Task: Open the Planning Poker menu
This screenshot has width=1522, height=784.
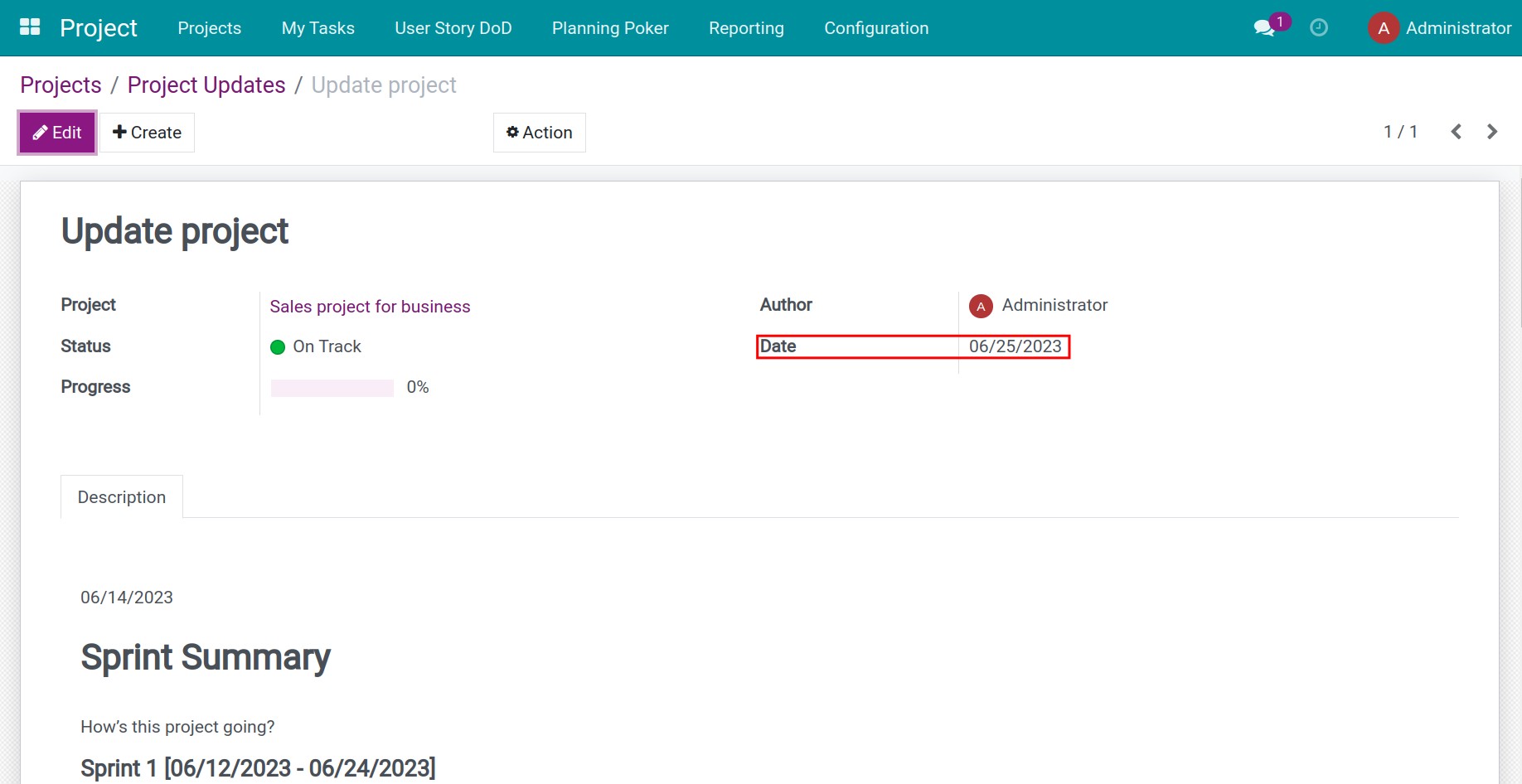Action: click(x=609, y=27)
